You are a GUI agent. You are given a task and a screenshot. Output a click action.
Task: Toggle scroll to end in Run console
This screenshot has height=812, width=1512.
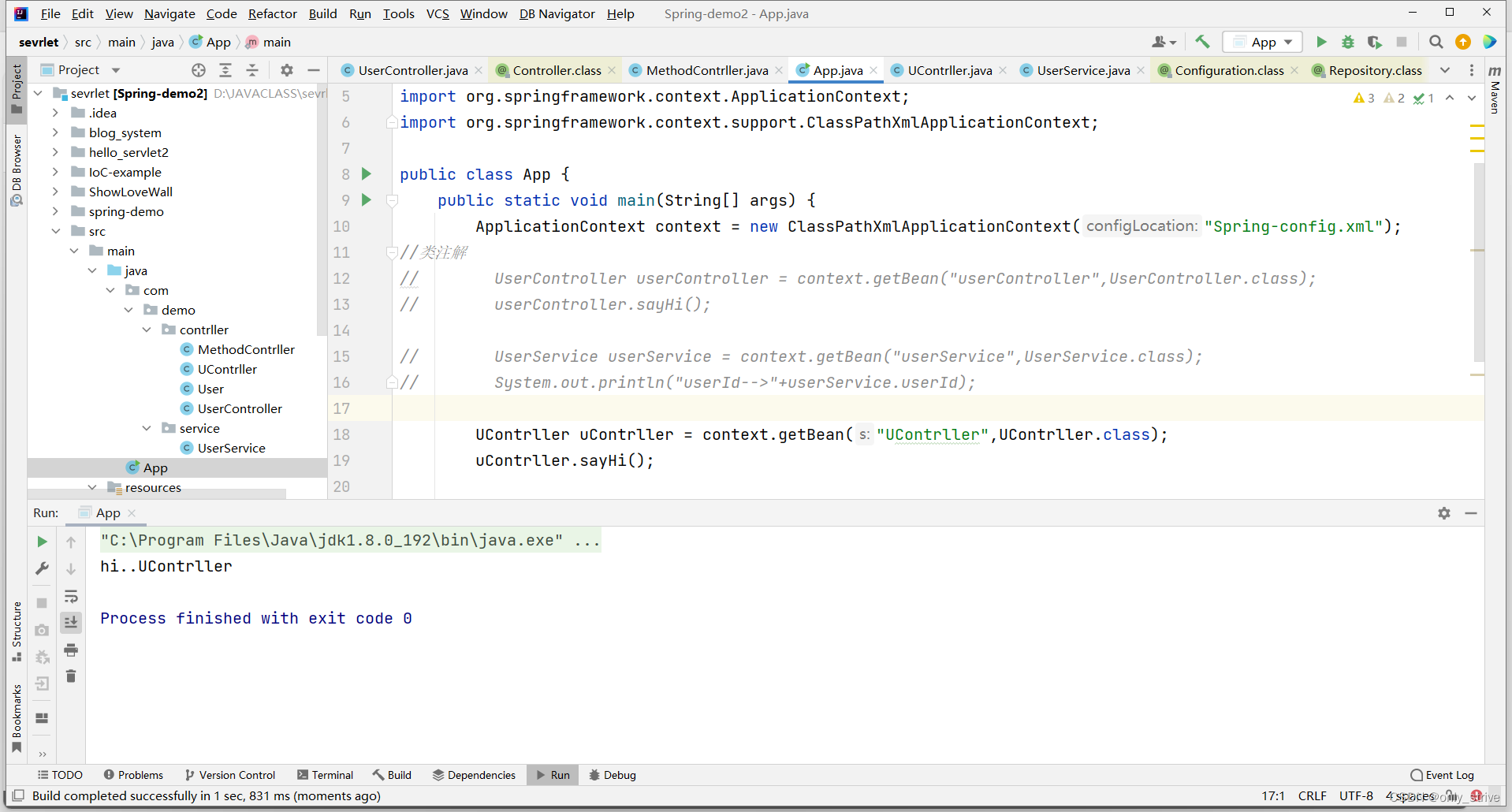[71, 623]
